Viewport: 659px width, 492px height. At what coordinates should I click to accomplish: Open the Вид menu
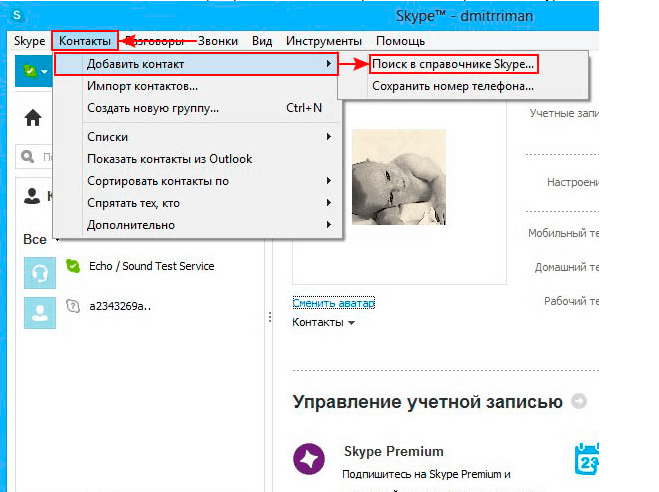coord(262,41)
